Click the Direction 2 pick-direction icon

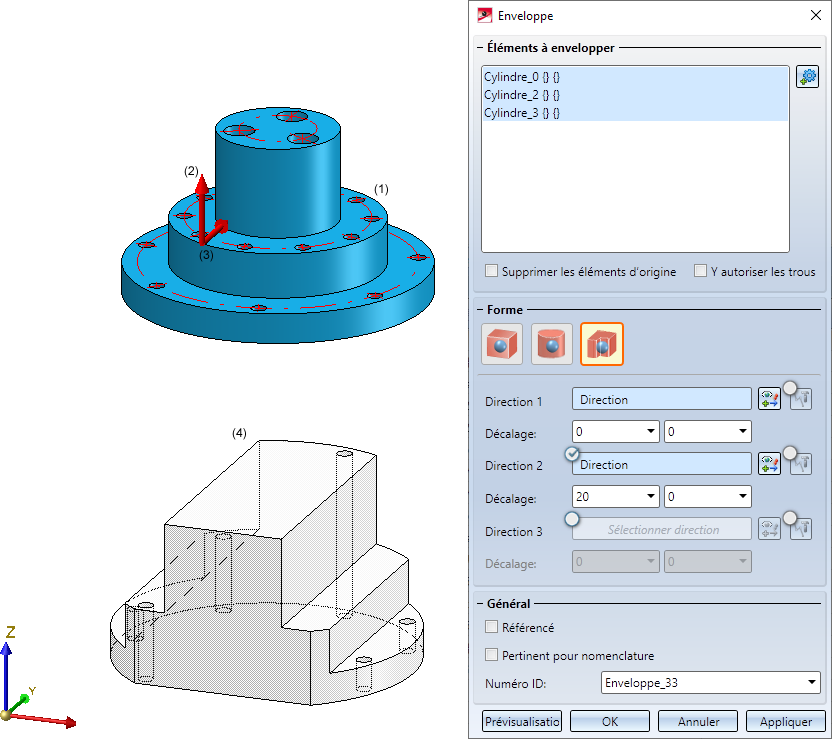pos(769,465)
